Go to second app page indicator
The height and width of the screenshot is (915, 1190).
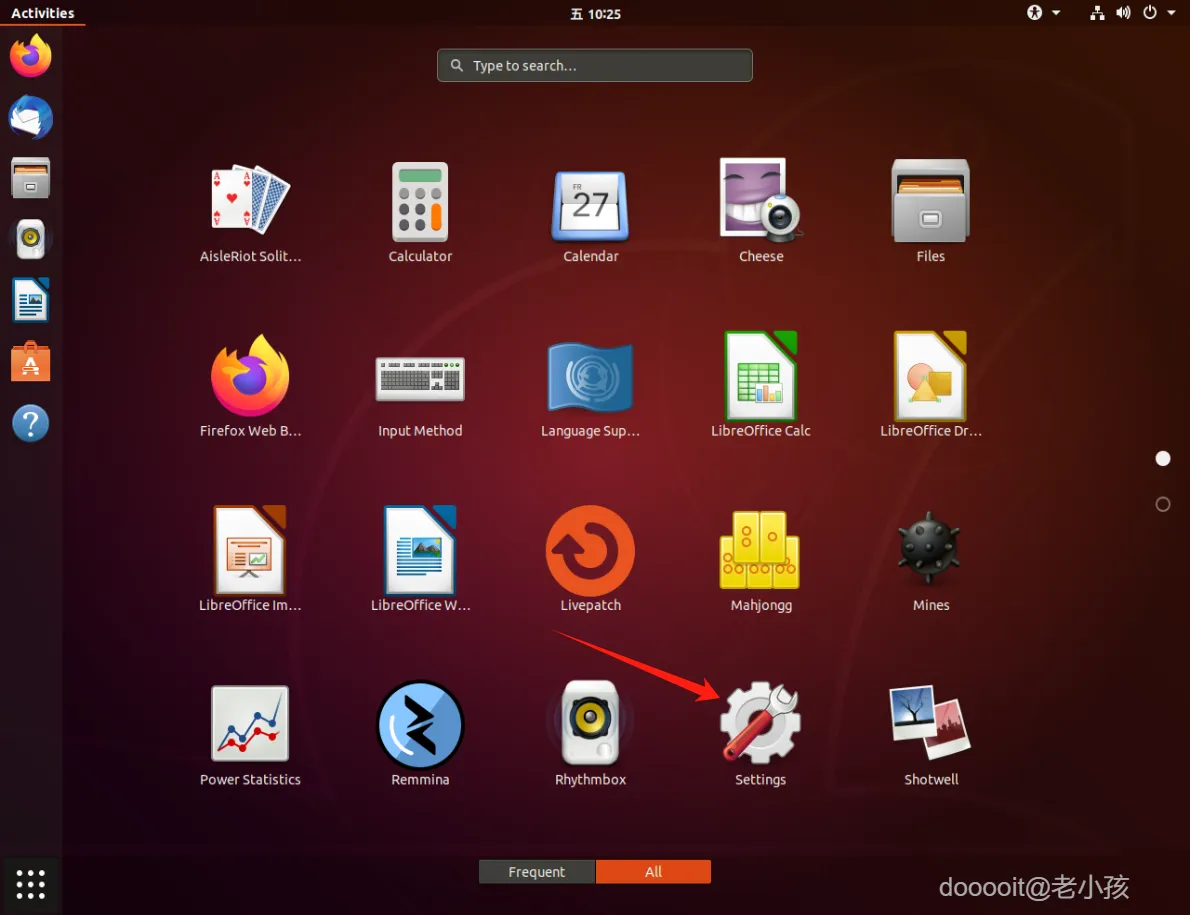[x=1162, y=504]
